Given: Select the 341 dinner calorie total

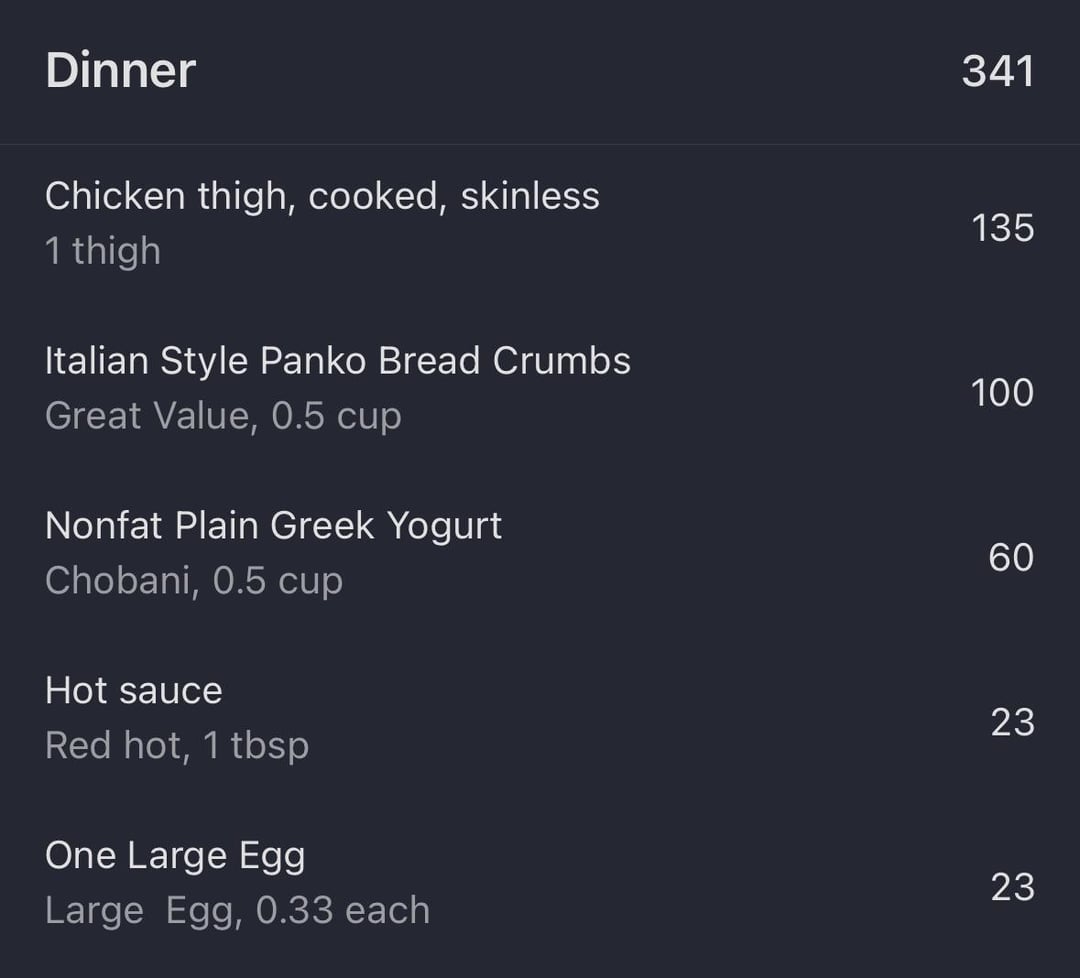Looking at the screenshot, I should [x=997, y=71].
